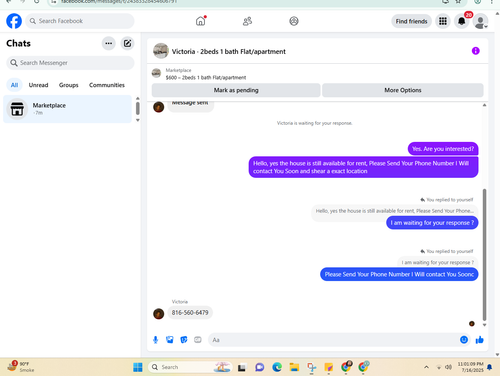Open conversation information purple icon
Screen dimensions: 500x376
476,51
